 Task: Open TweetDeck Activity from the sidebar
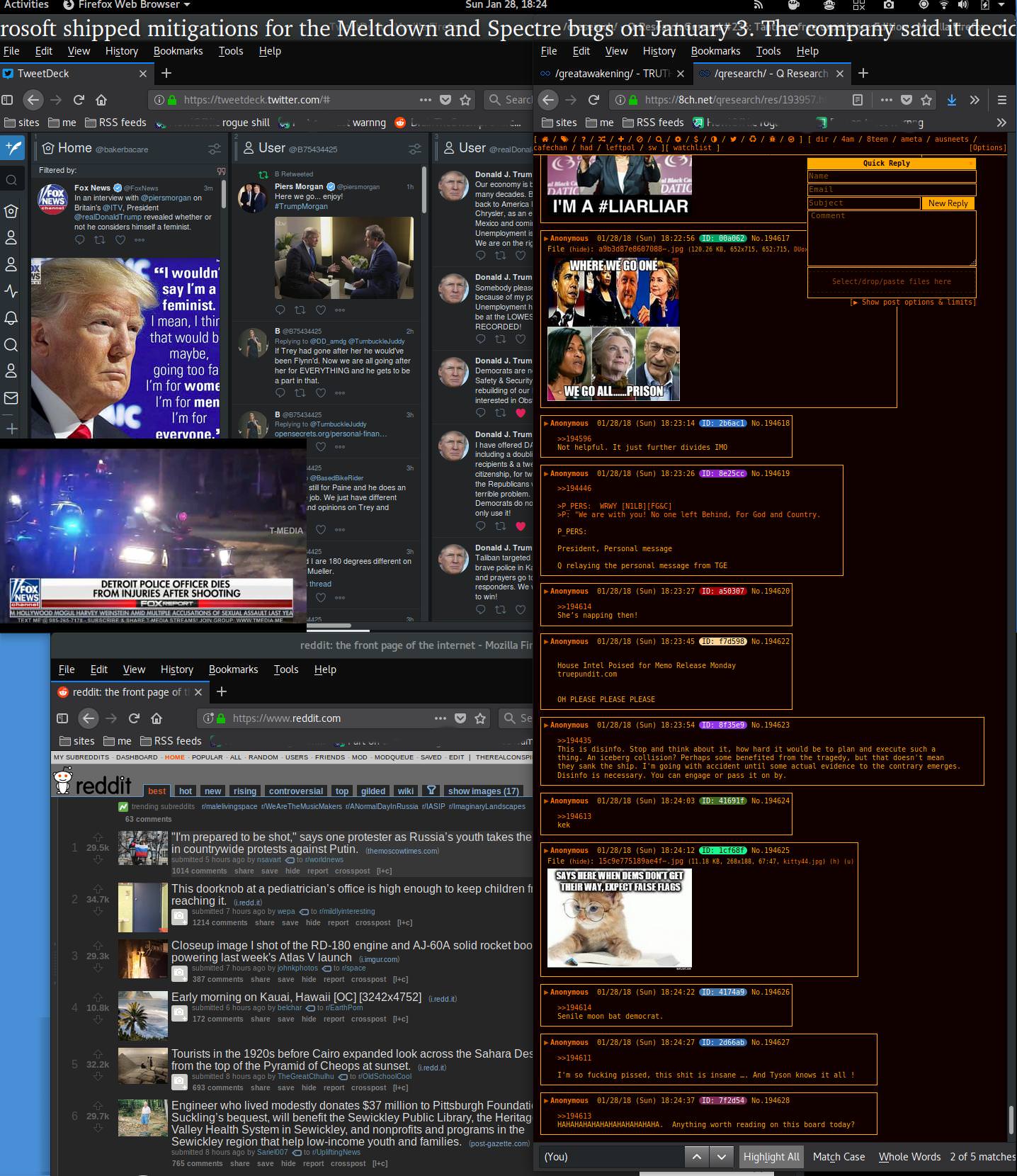[x=11, y=291]
